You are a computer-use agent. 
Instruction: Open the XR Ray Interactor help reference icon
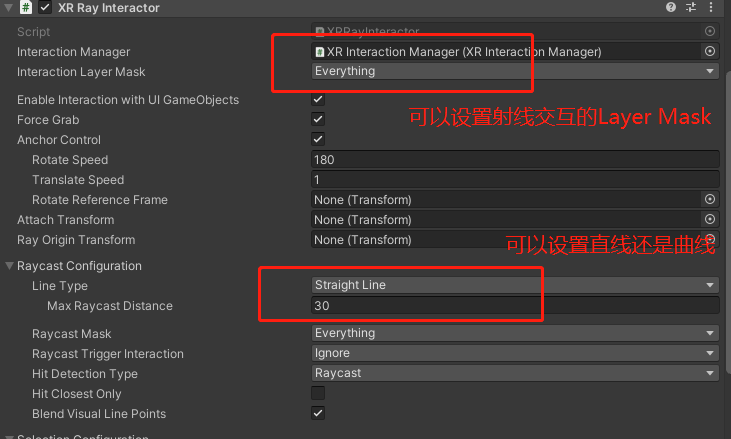click(x=671, y=7)
